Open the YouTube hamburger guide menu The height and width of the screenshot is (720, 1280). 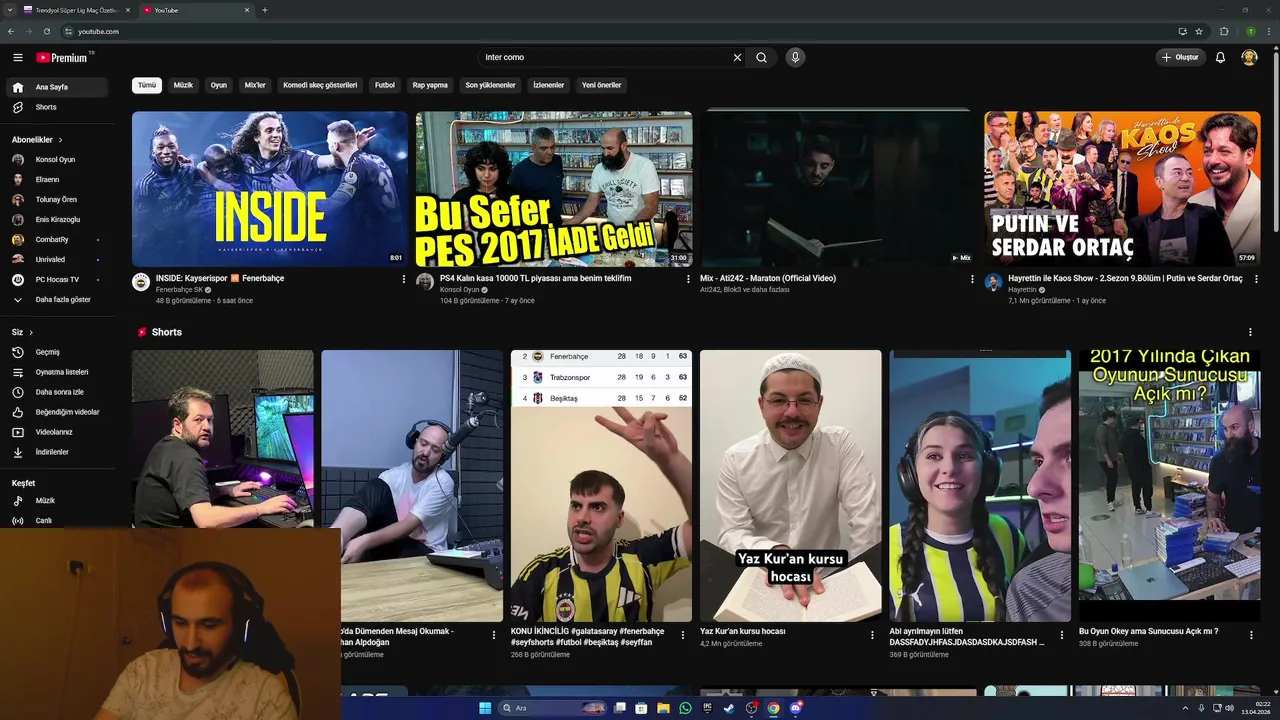coord(17,58)
